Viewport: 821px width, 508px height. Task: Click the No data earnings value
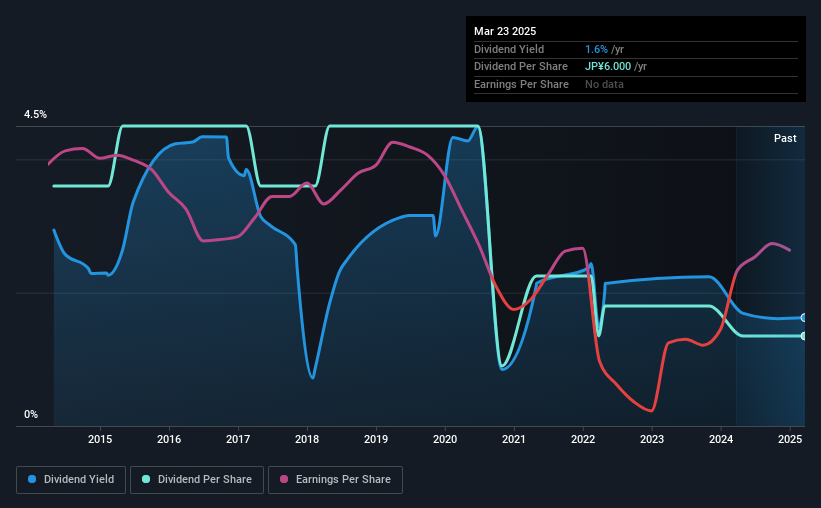[x=604, y=84]
